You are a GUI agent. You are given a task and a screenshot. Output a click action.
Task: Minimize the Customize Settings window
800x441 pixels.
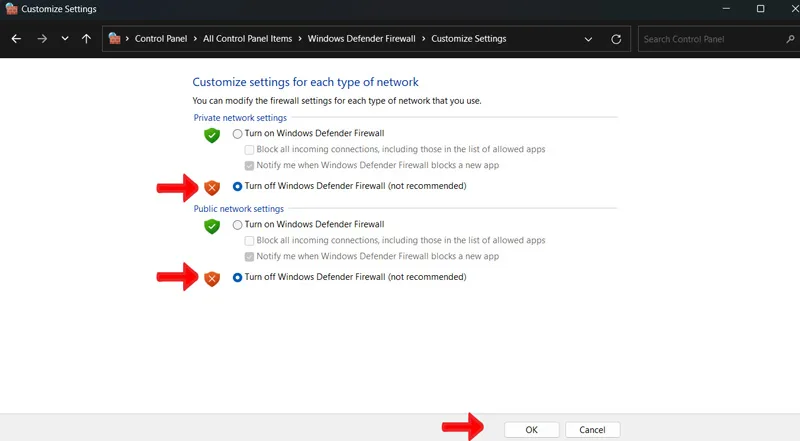tap(726, 9)
